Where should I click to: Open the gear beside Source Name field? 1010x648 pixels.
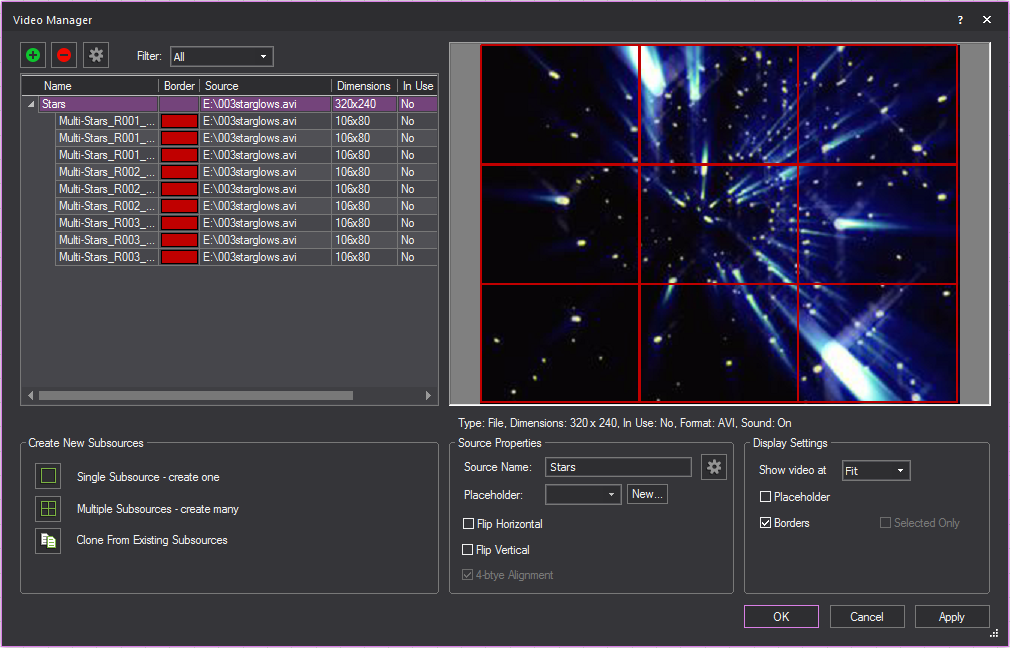coord(714,466)
